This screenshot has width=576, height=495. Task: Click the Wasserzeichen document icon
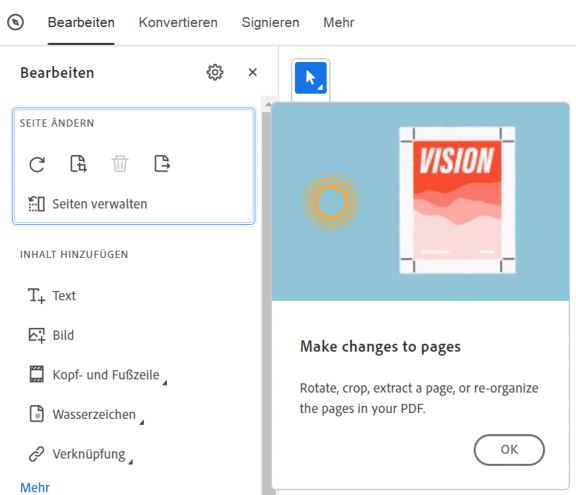36,414
